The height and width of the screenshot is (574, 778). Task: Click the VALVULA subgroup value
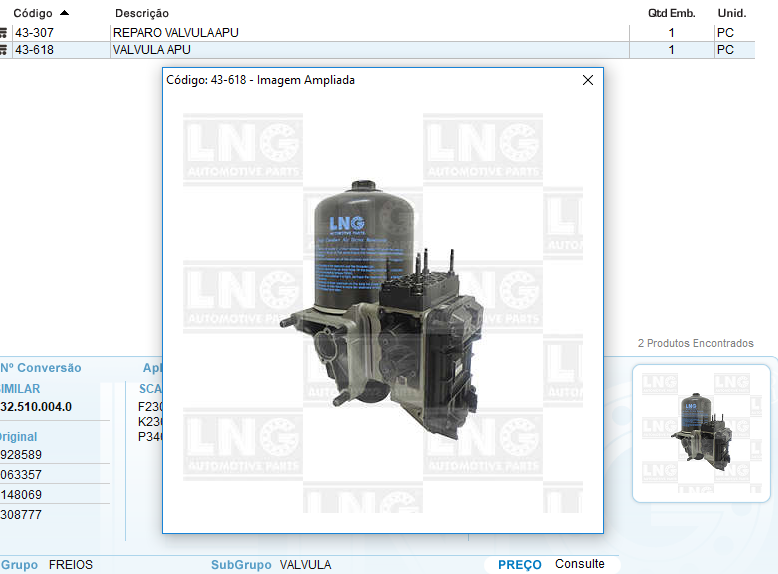point(305,565)
